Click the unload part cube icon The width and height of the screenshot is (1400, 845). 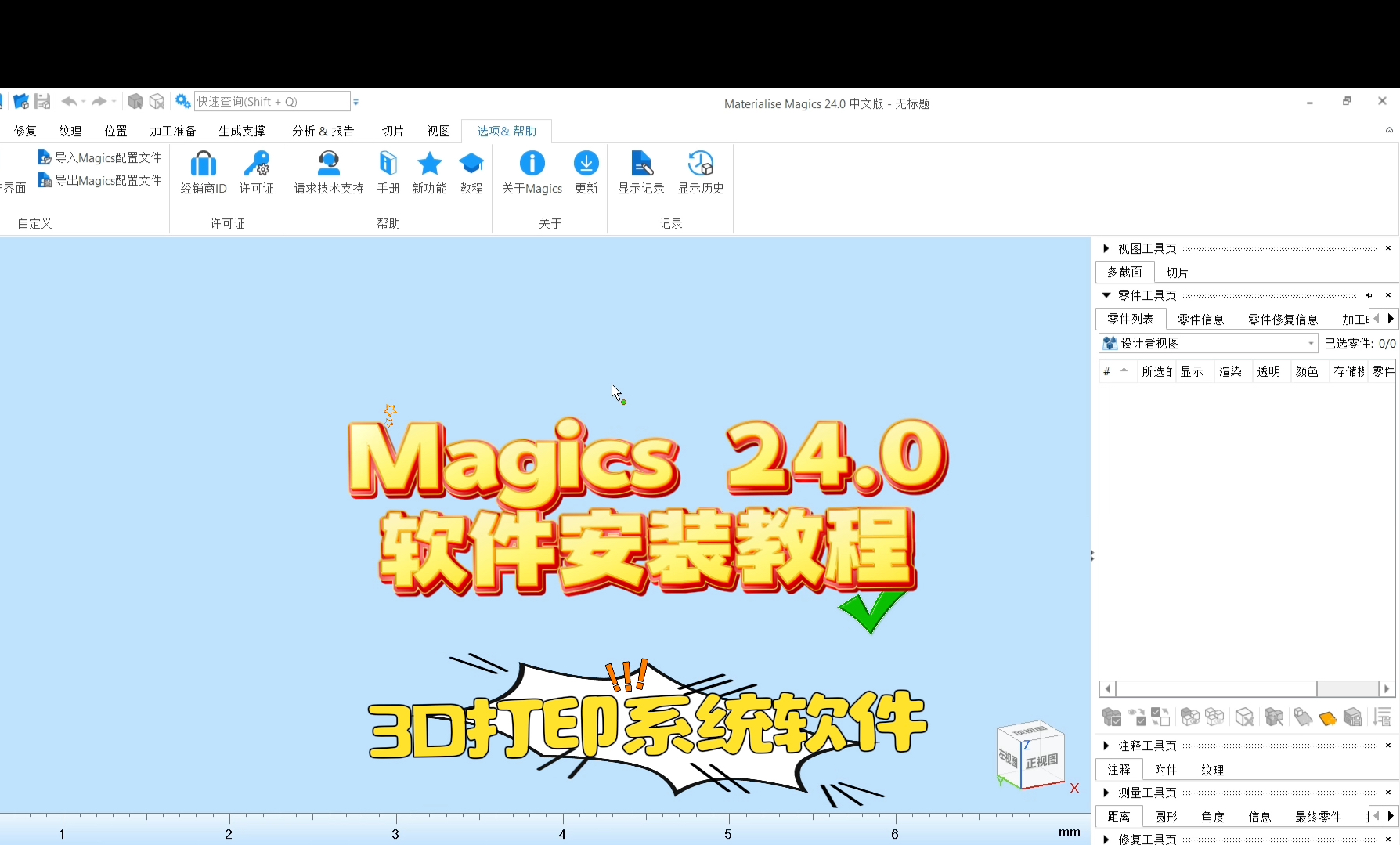[x=157, y=102]
